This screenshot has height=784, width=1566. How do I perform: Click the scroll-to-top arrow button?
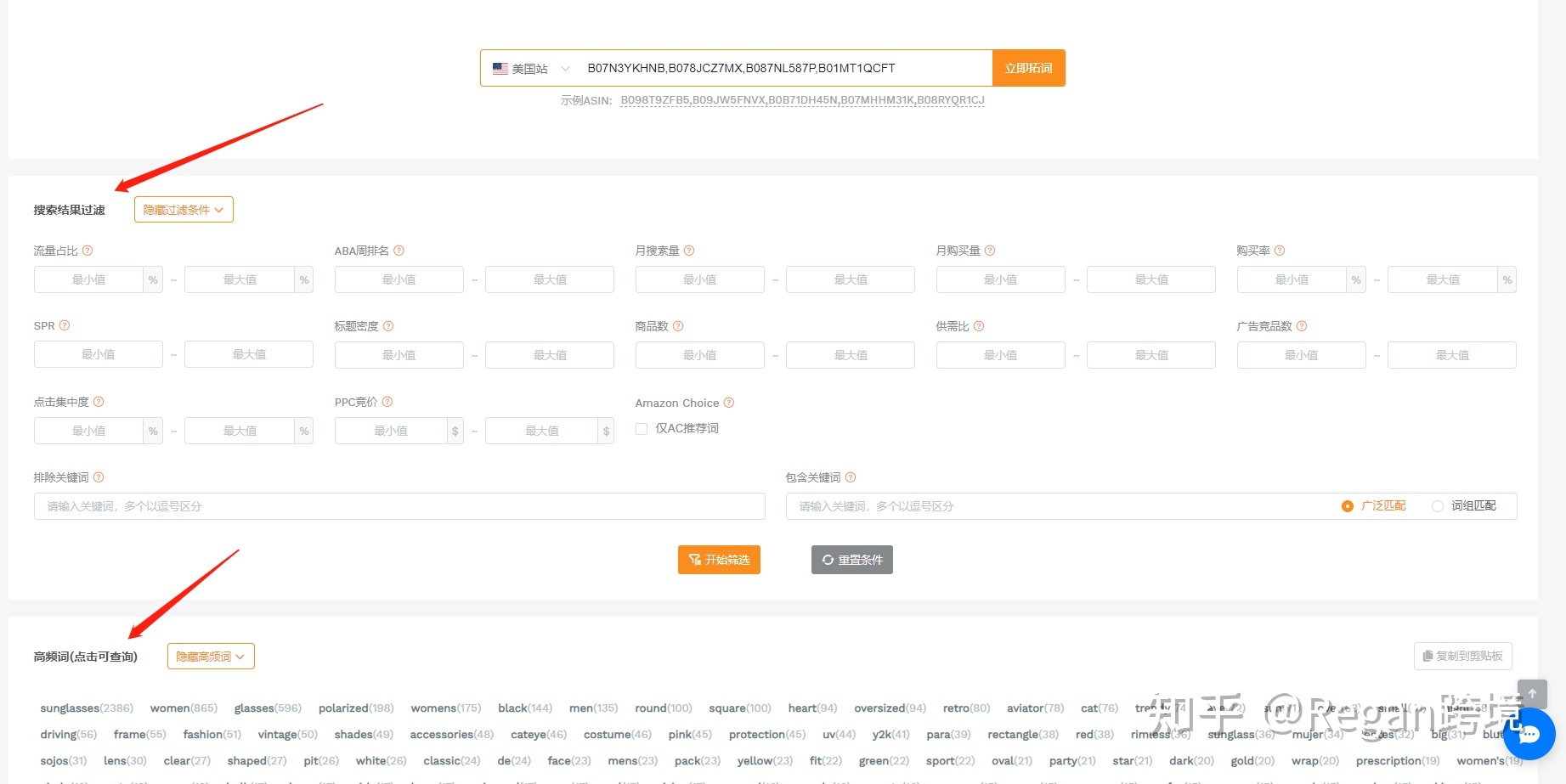point(1532,694)
